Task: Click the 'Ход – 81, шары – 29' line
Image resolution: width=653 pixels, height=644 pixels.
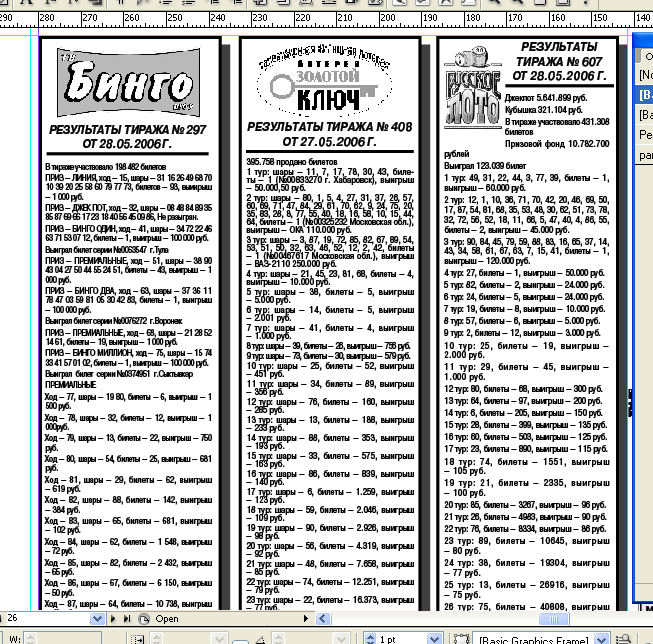Action: [128, 480]
